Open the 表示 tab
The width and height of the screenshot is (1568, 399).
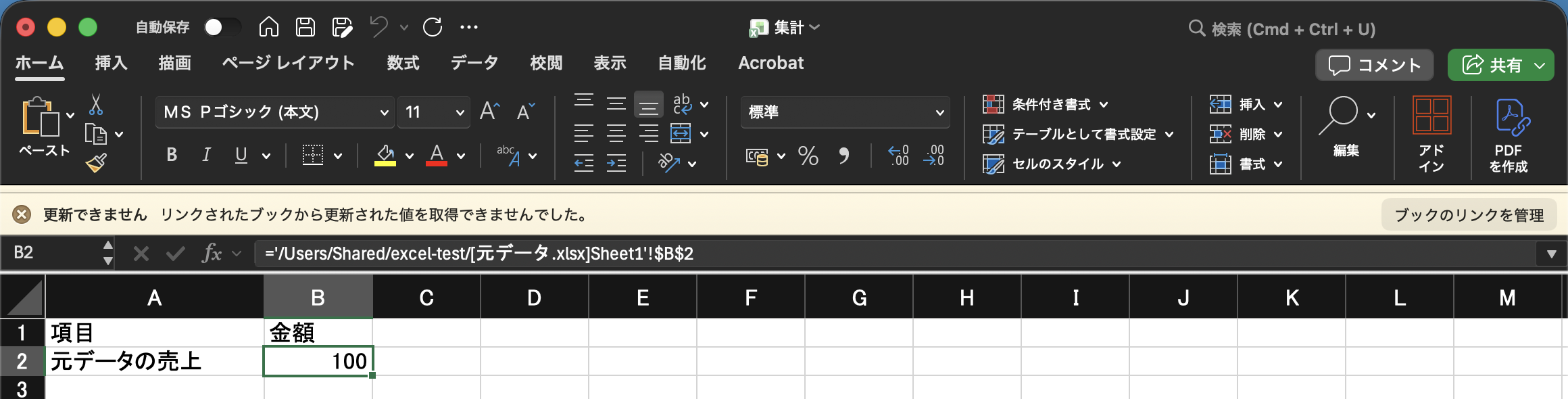(x=610, y=63)
